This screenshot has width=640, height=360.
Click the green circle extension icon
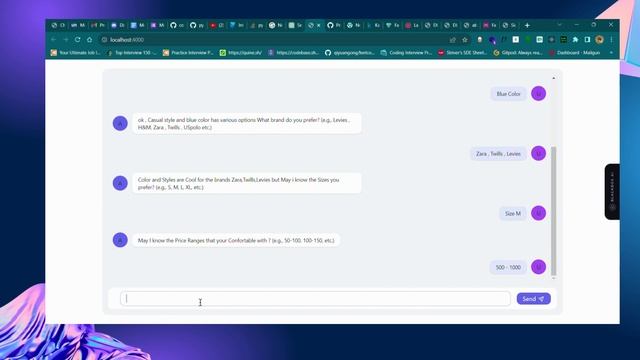tap(528, 40)
